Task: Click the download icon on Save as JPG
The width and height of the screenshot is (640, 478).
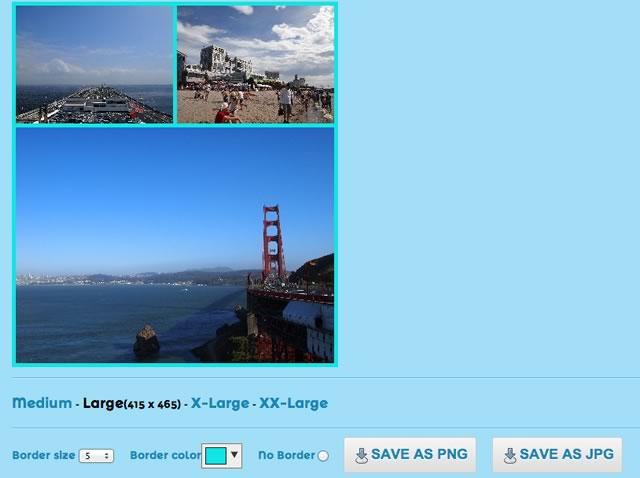Action: [509, 456]
